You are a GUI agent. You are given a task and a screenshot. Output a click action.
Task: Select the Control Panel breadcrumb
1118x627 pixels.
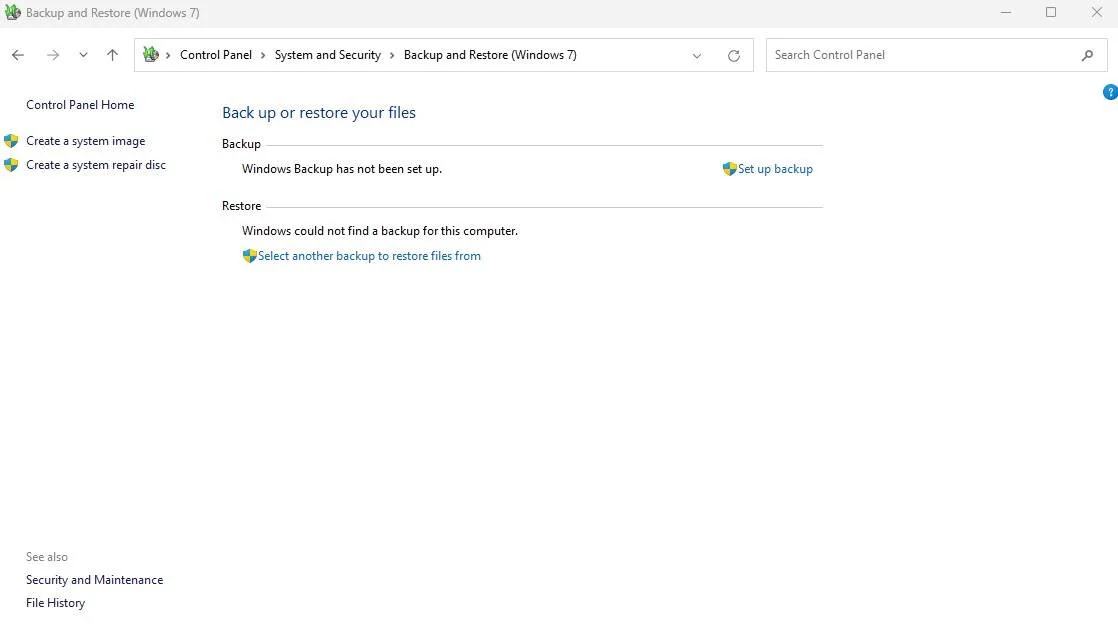(x=215, y=55)
